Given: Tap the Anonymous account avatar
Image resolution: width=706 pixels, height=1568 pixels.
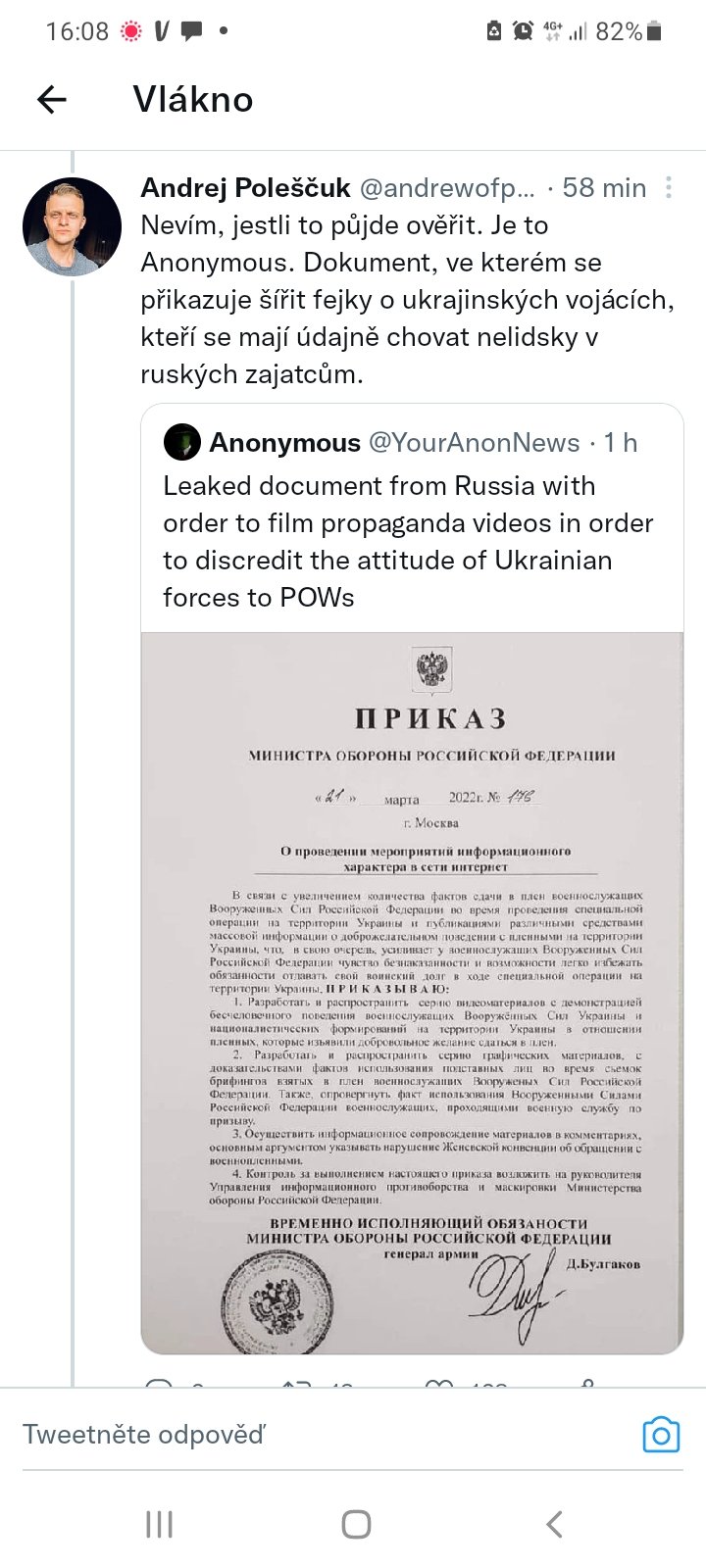Looking at the screenshot, I should 181,443.
